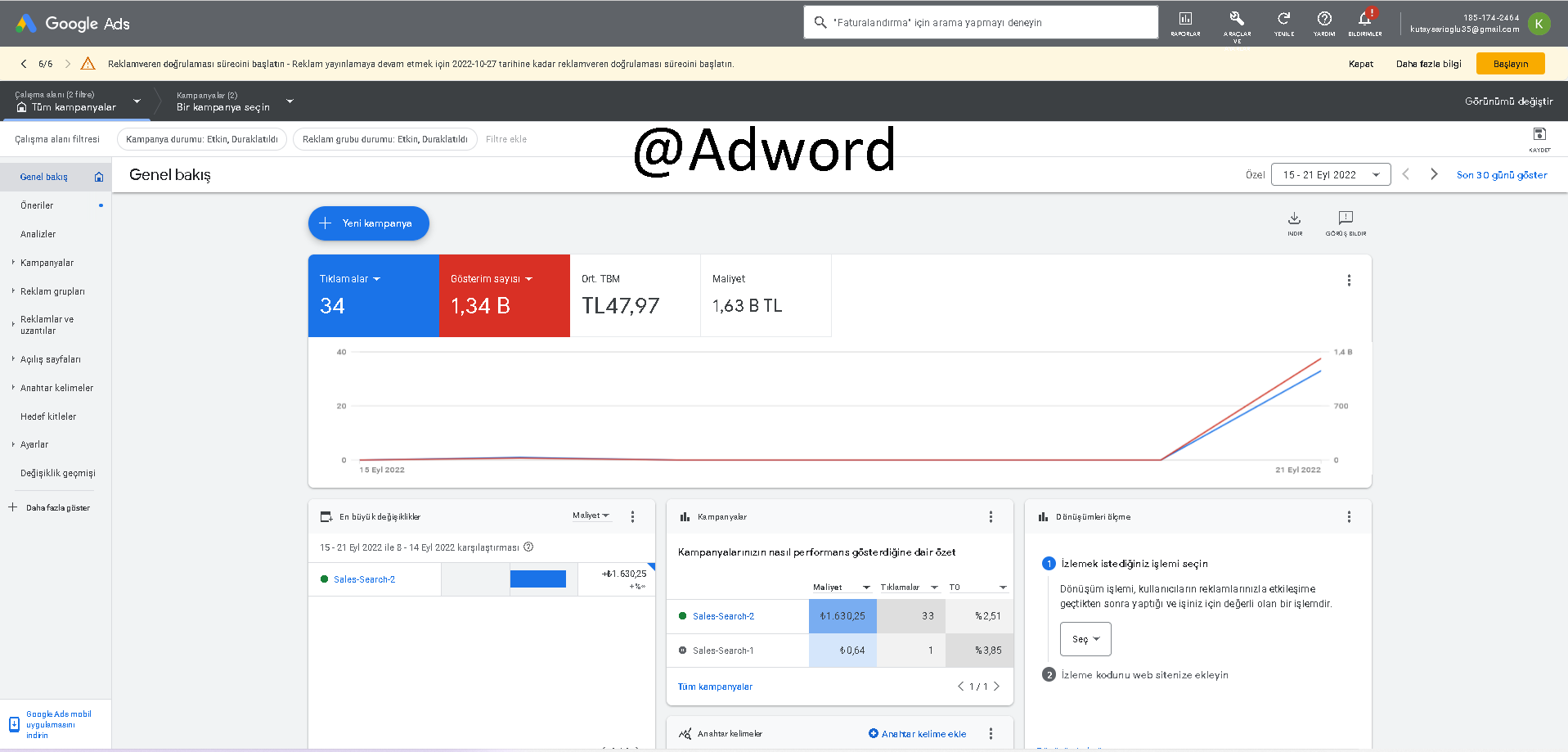Screen dimensions: 1568x752
Task: Click Kapat to dismiss the banner
Action: 1361,64
